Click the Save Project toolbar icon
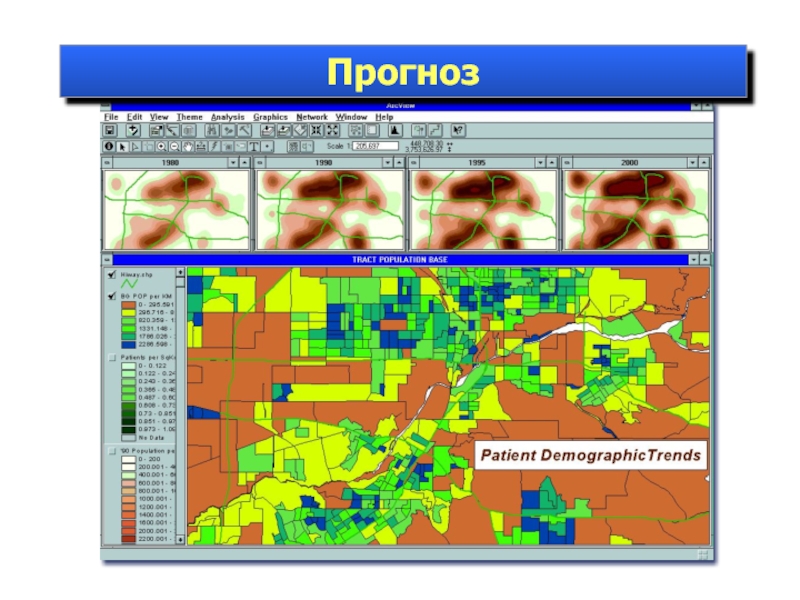 coord(110,131)
